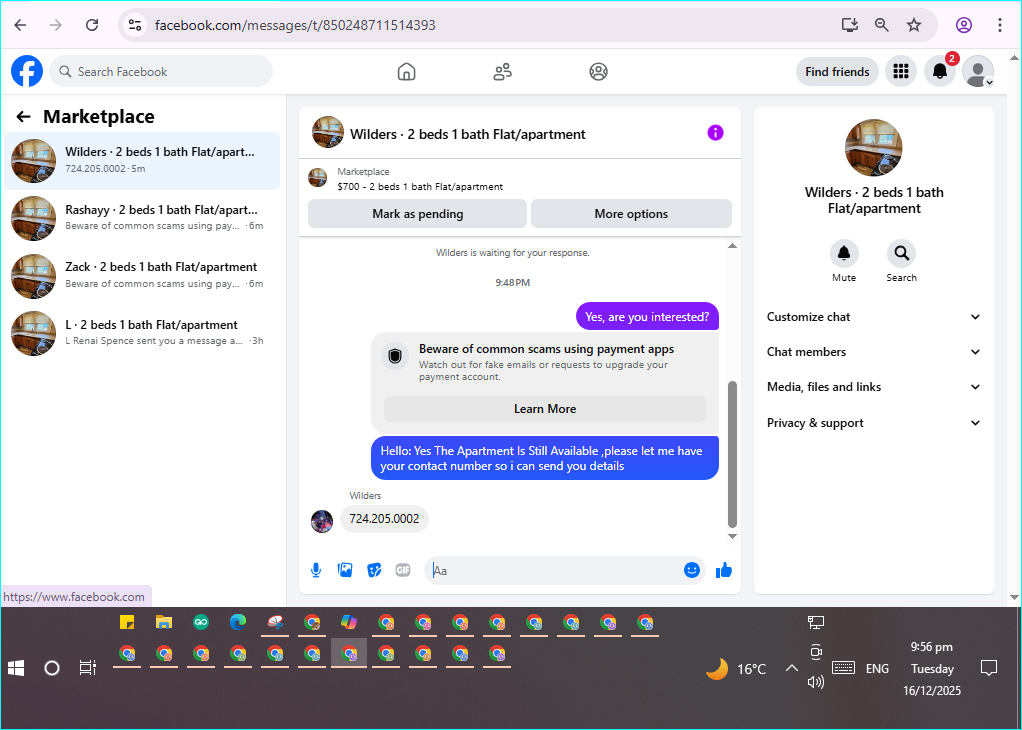Click the taskbar clock 9:56 pm
This screenshot has height=730, width=1022.
click(931, 647)
